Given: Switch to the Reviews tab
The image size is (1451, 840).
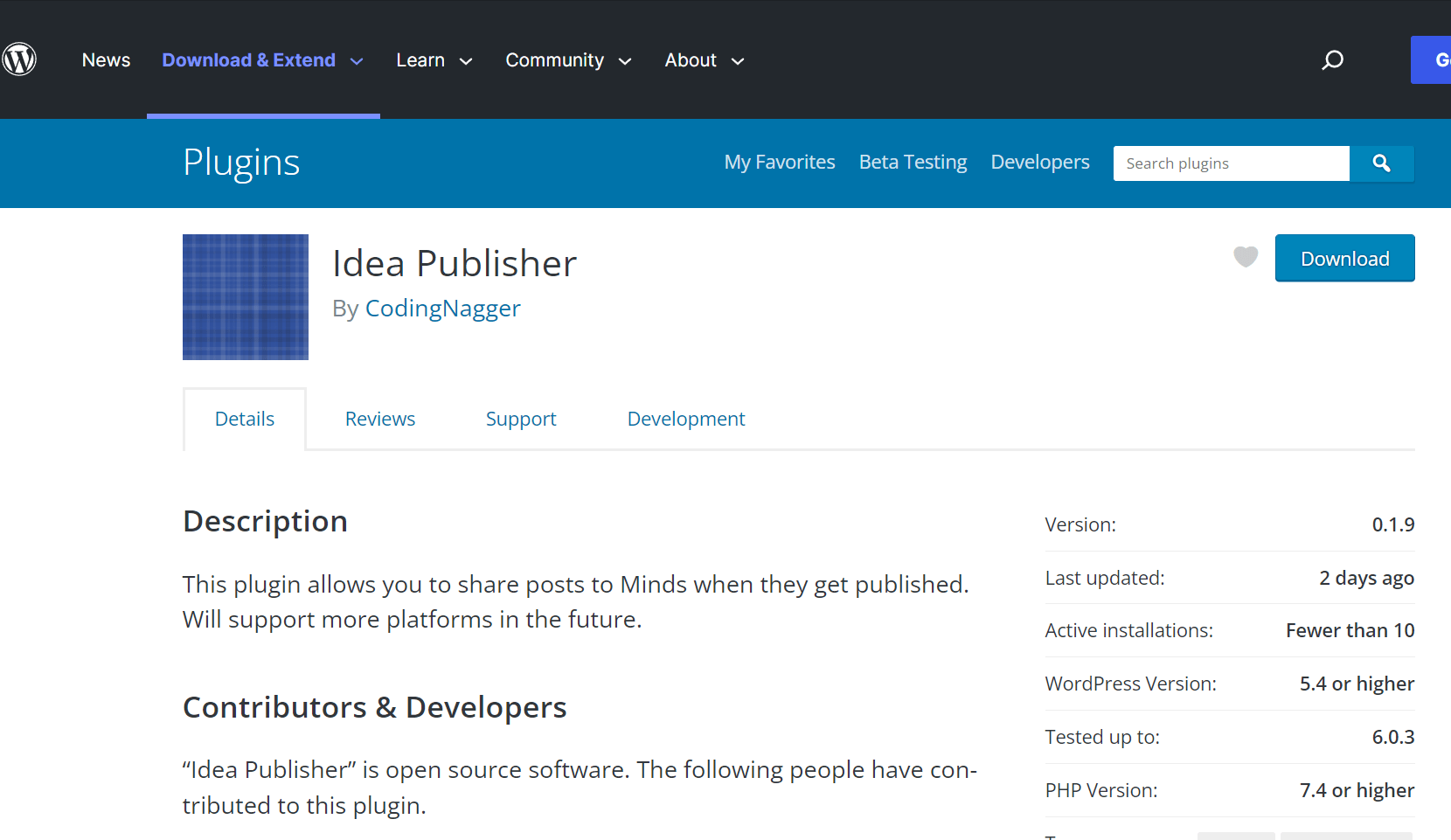Looking at the screenshot, I should (x=379, y=419).
